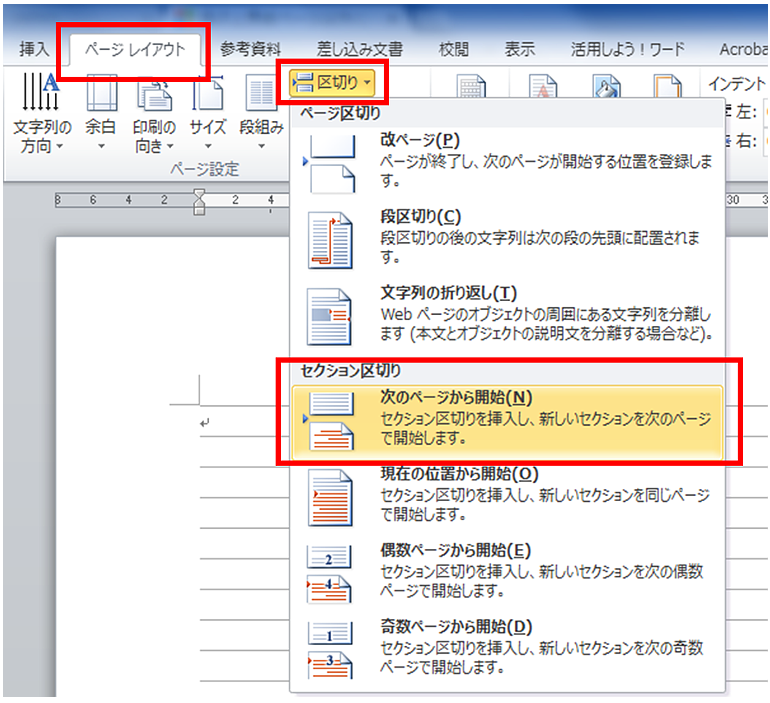Click the 段組み columns icon

(261, 93)
